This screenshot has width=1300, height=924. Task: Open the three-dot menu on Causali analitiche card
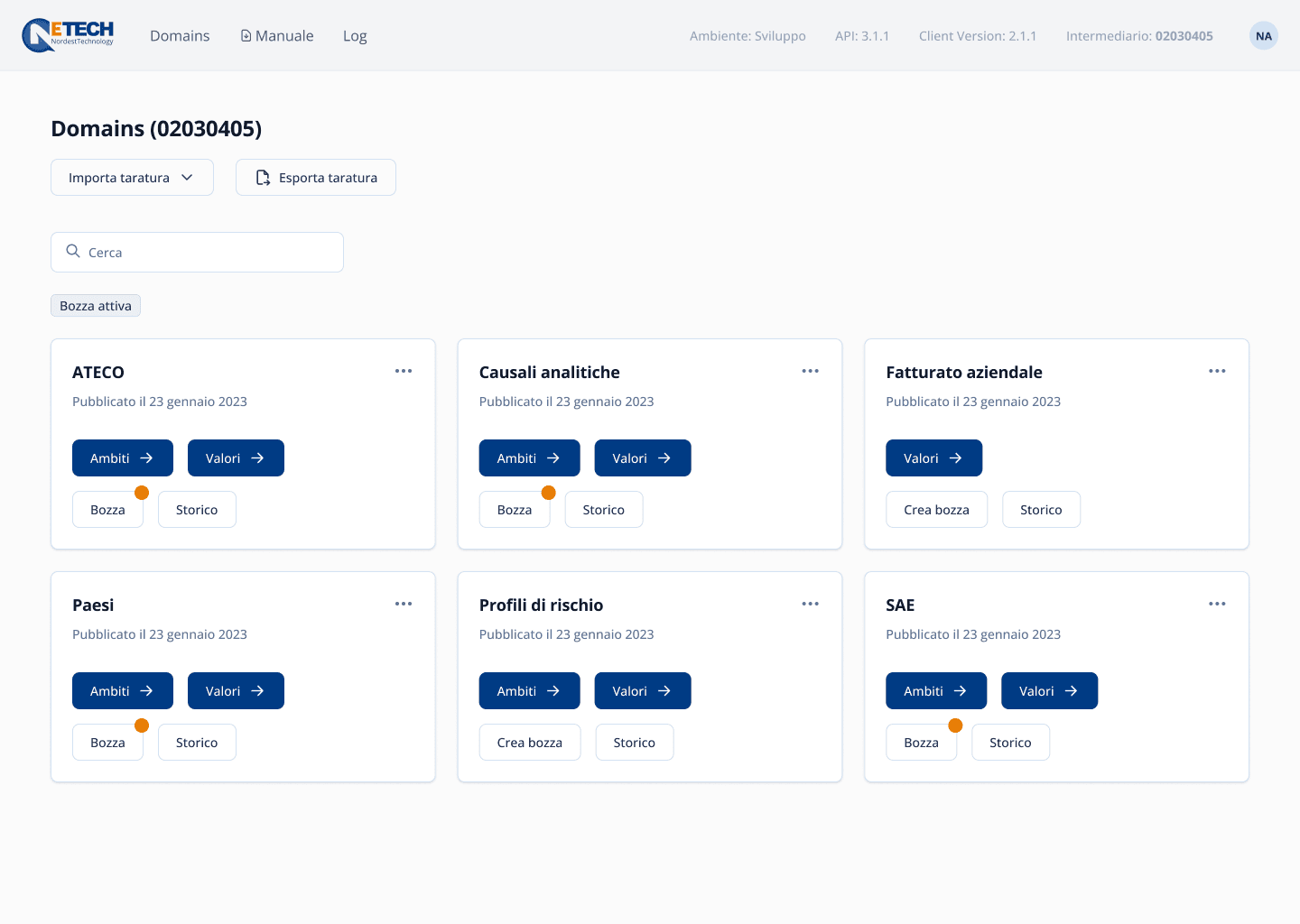click(x=810, y=371)
